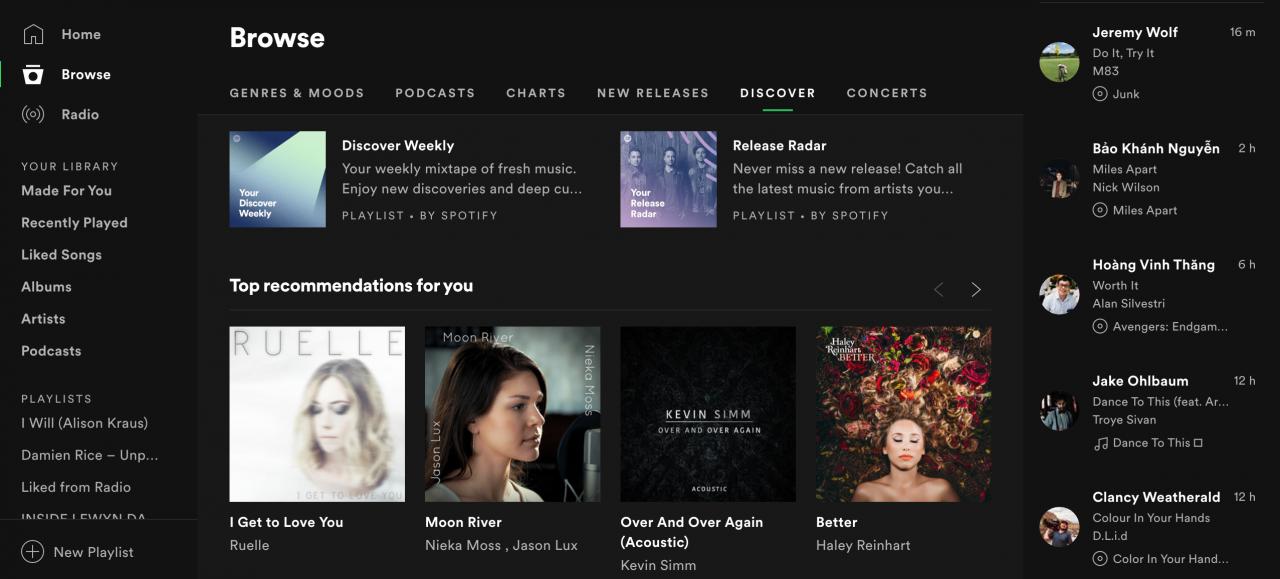Show next recommendations with right arrow

pyautogui.click(x=976, y=290)
